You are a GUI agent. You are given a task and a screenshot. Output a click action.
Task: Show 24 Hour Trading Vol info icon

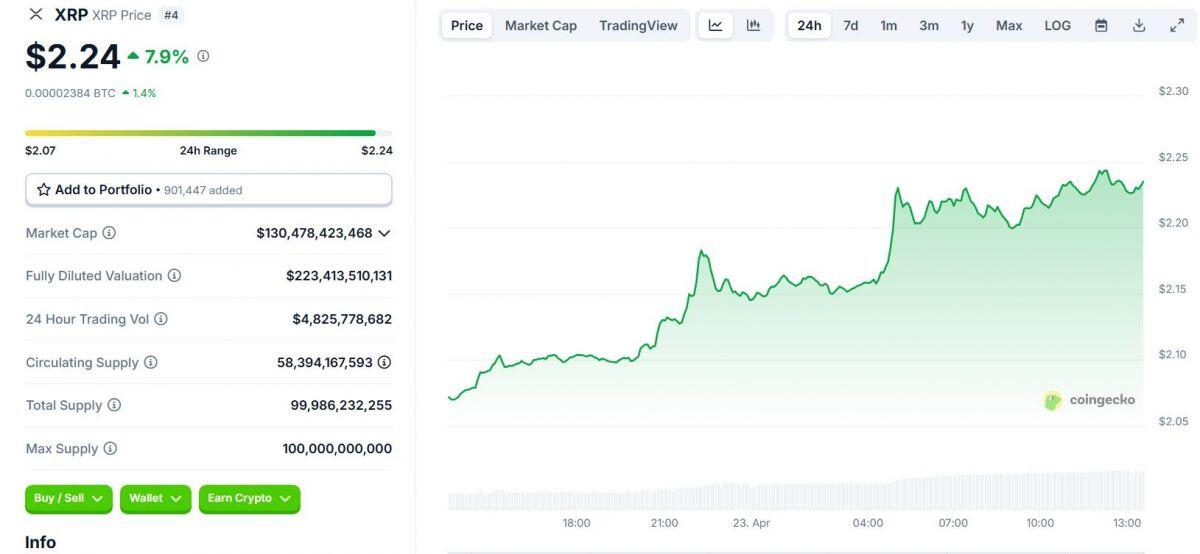[161, 319]
